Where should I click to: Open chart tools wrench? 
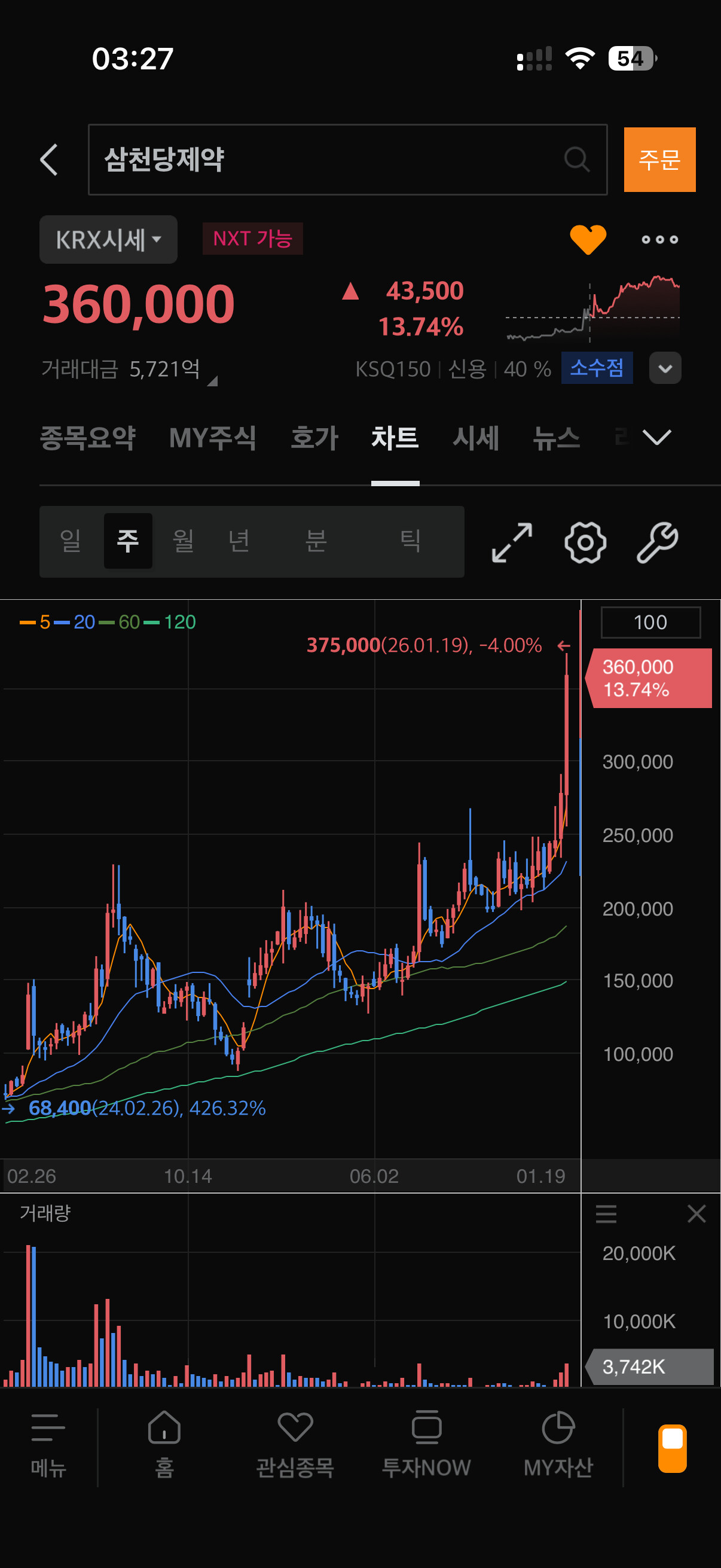coord(658,542)
